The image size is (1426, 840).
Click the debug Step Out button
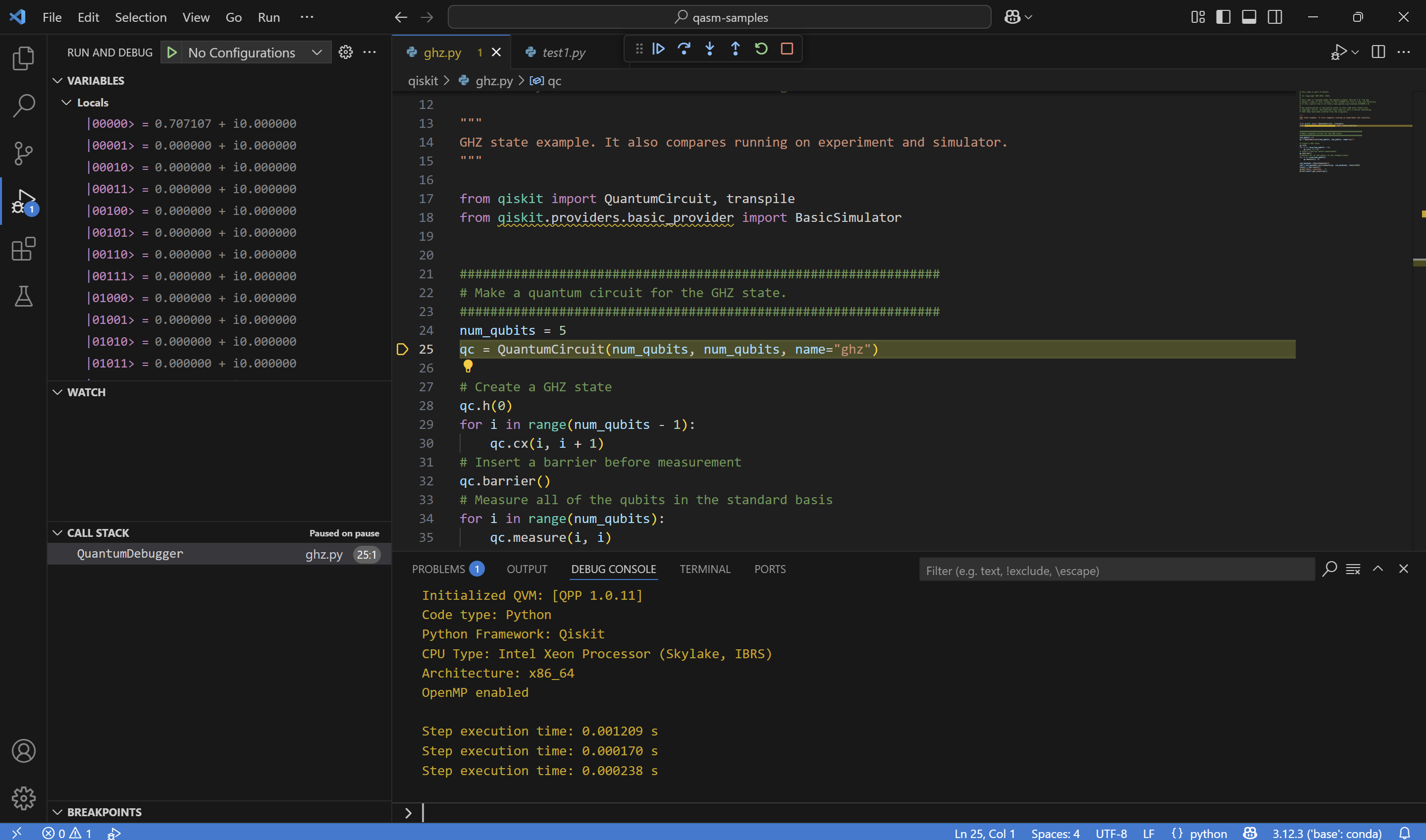pyautogui.click(x=736, y=49)
